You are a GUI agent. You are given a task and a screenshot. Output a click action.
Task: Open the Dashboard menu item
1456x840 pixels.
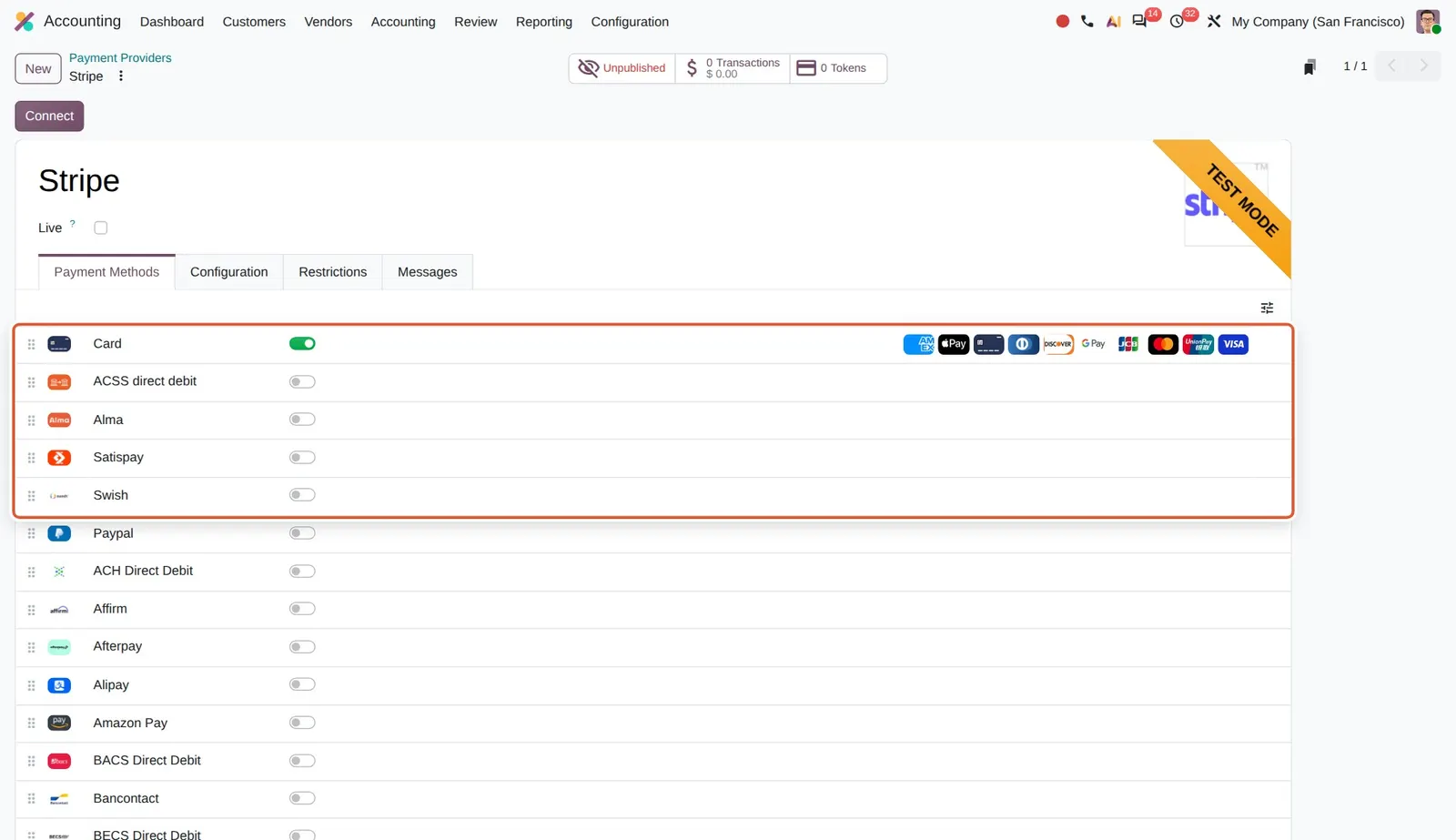172,22
